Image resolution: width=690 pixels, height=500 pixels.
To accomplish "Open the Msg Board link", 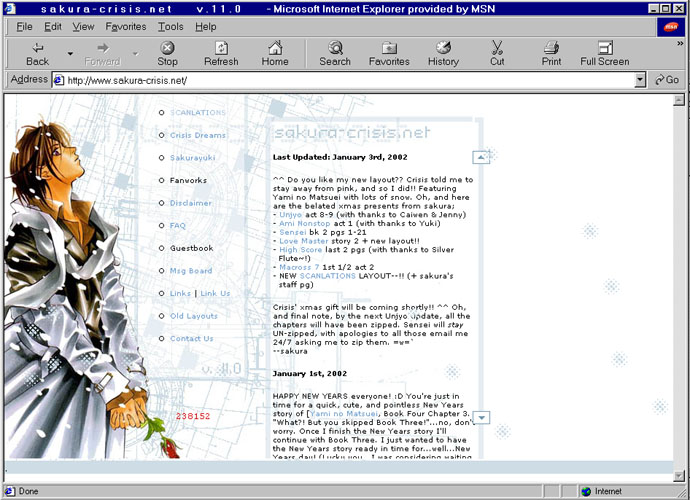I will click(x=191, y=271).
